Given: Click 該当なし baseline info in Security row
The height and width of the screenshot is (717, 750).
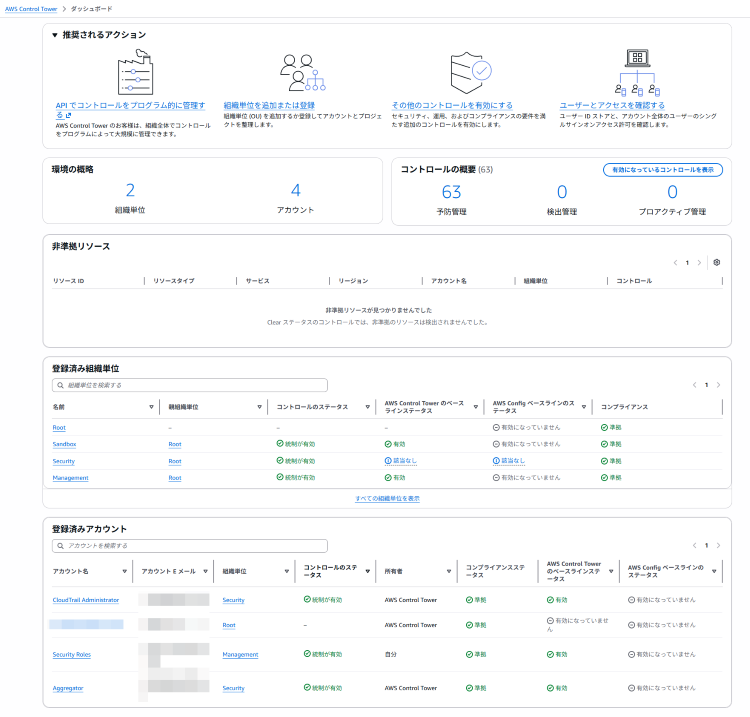Looking at the screenshot, I should point(401,461).
